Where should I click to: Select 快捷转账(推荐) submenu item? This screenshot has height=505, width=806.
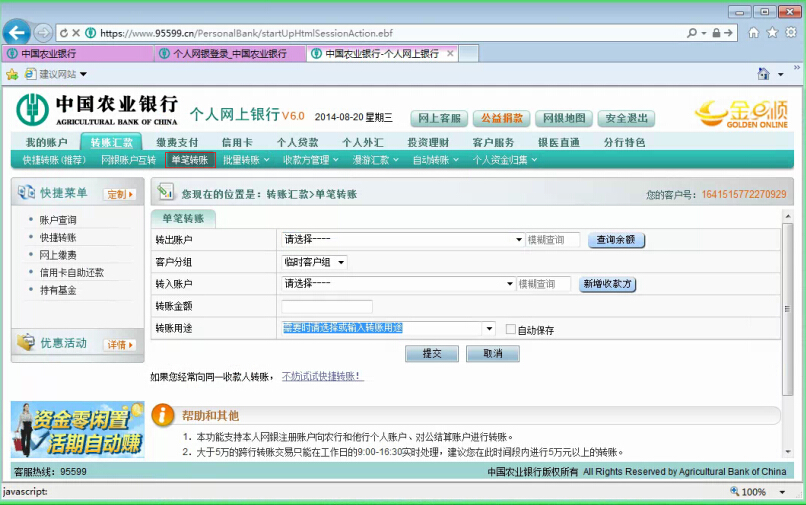point(54,160)
